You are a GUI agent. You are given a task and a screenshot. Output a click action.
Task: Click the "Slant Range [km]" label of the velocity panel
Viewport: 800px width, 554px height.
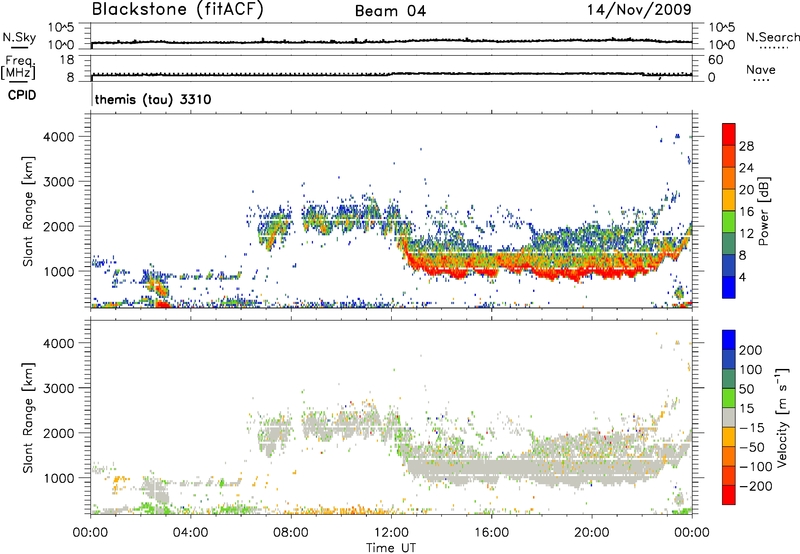point(28,418)
